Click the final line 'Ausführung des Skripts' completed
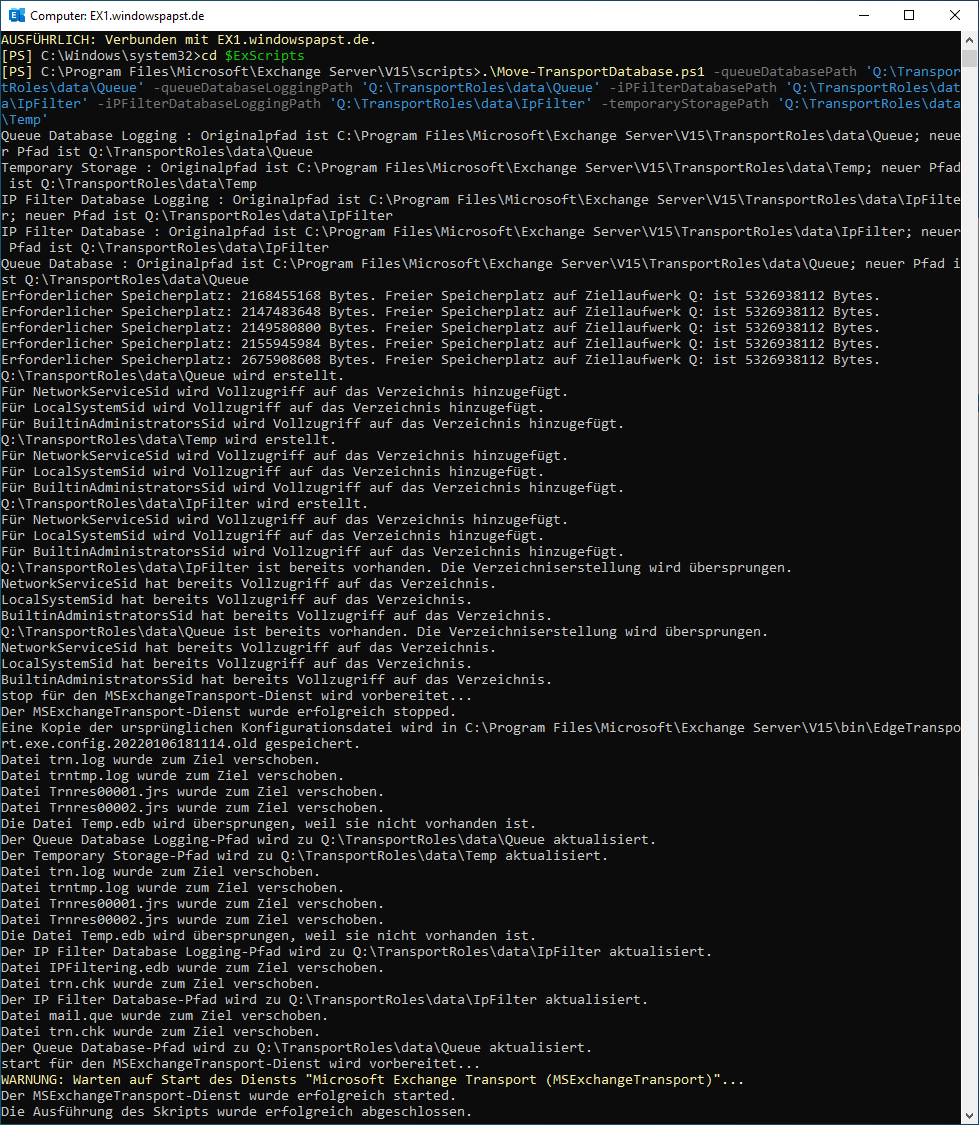The height and width of the screenshot is (1125, 979). click(236, 1112)
